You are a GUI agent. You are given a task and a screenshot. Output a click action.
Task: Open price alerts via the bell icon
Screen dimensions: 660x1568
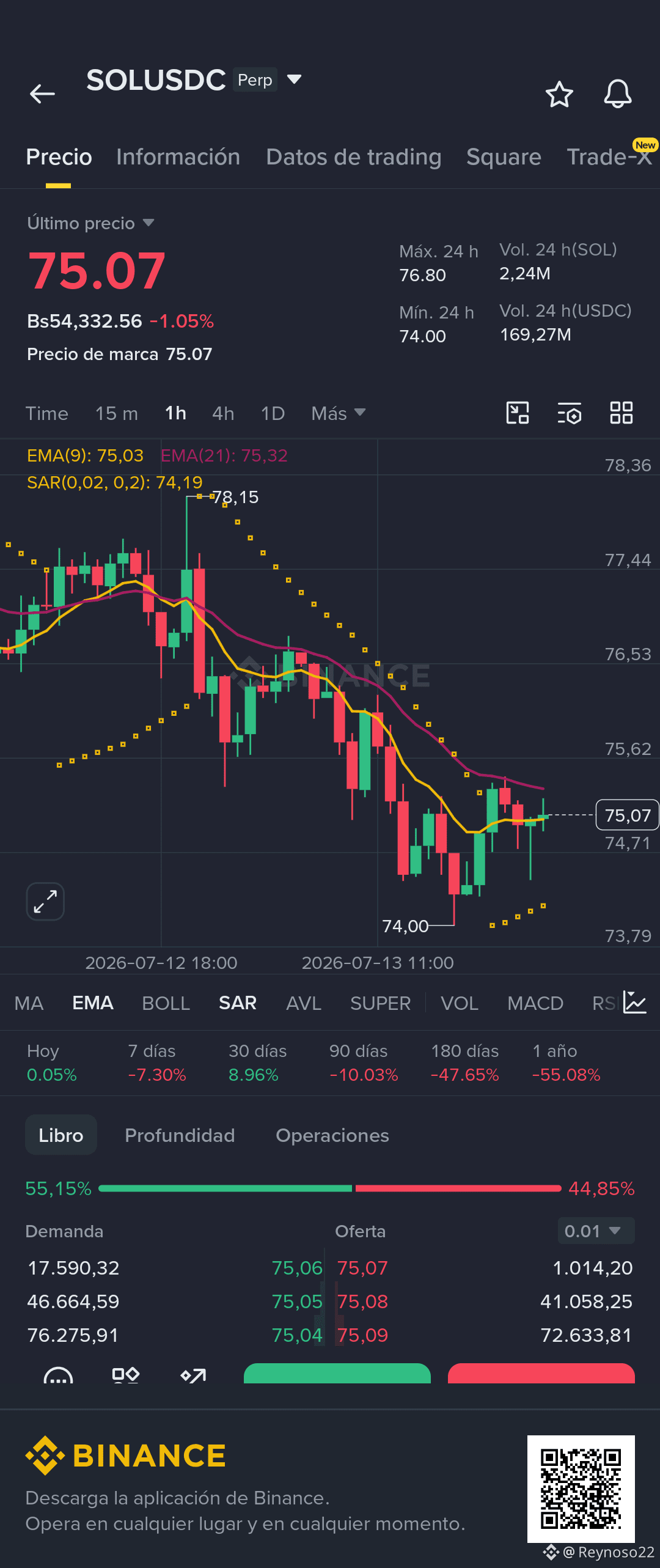click(617, 94)
